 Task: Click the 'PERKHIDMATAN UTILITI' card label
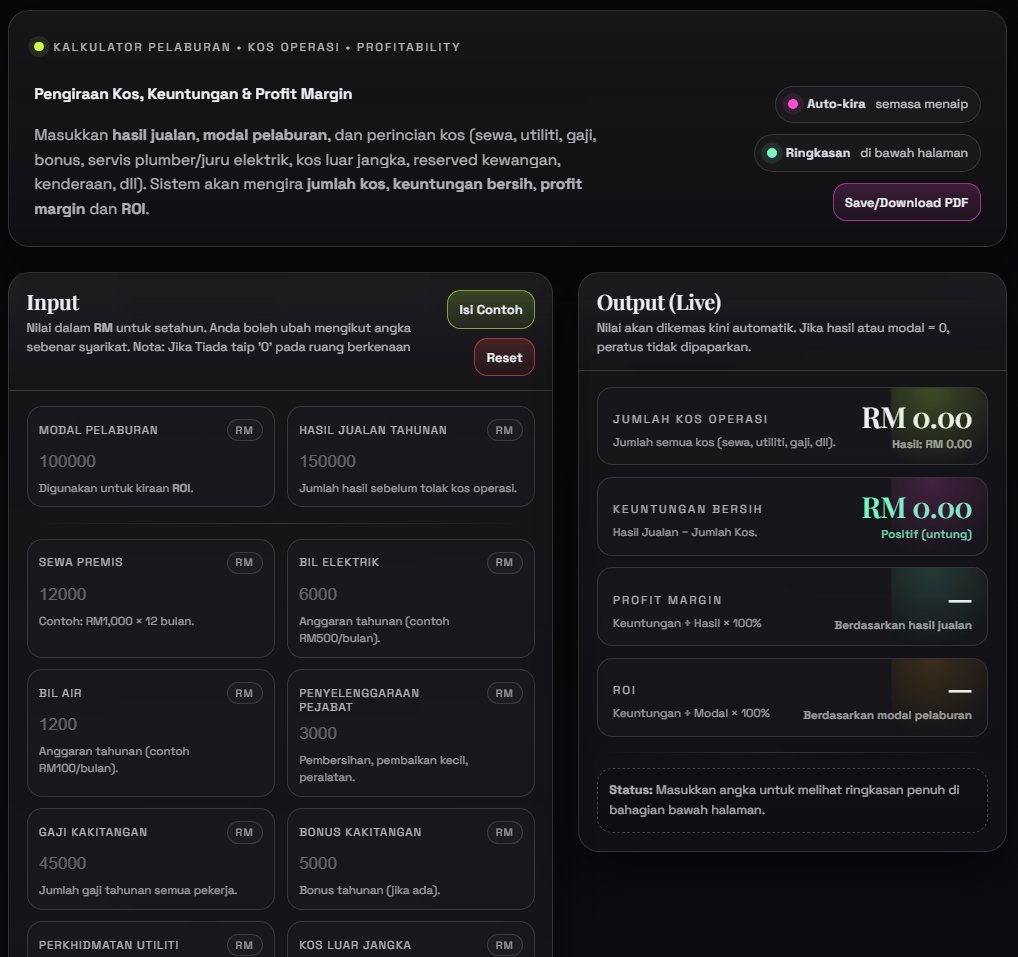(x=108, y=945)
